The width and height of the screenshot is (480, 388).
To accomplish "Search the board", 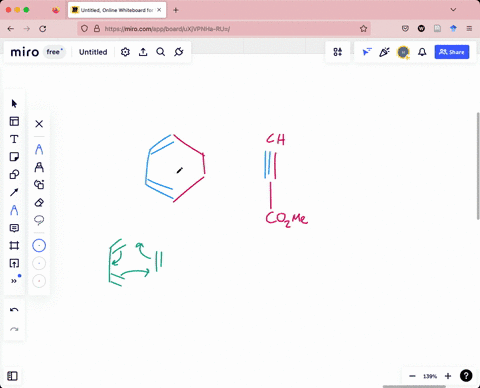I will click(x=161, y=52).
